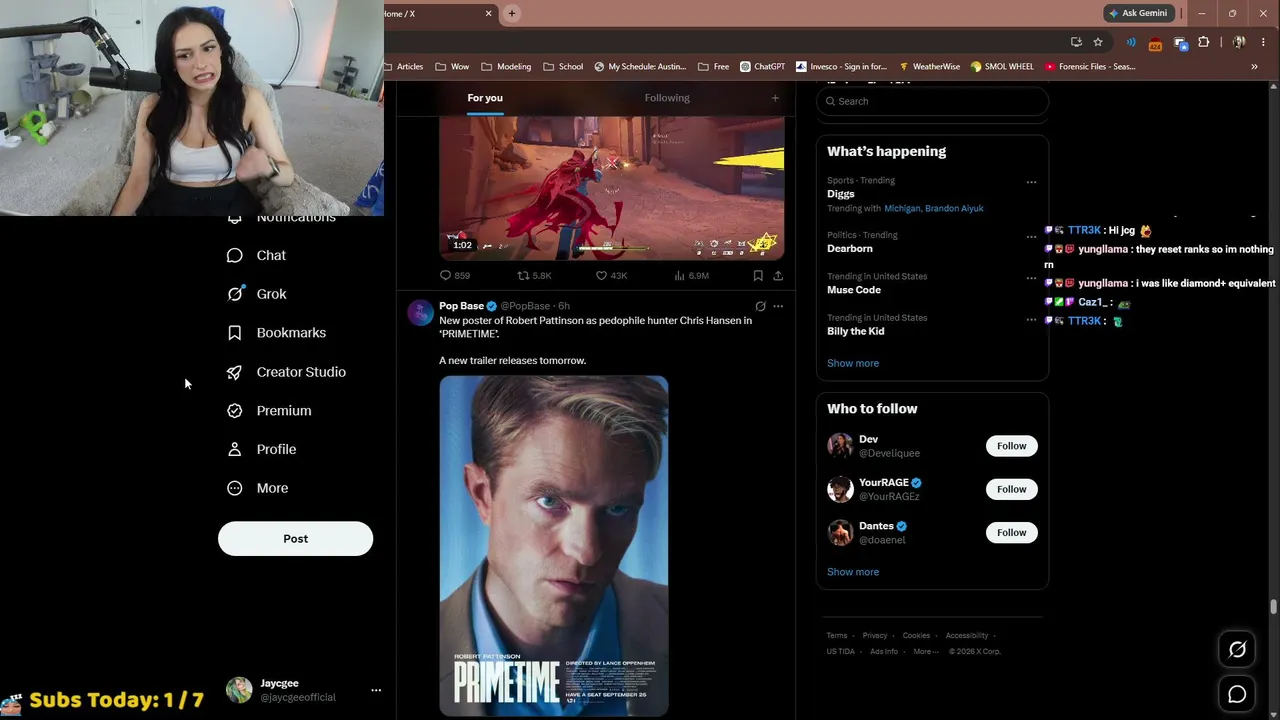
Task: Open the Wow bookmark folder
Action: (x=452, y=67)
